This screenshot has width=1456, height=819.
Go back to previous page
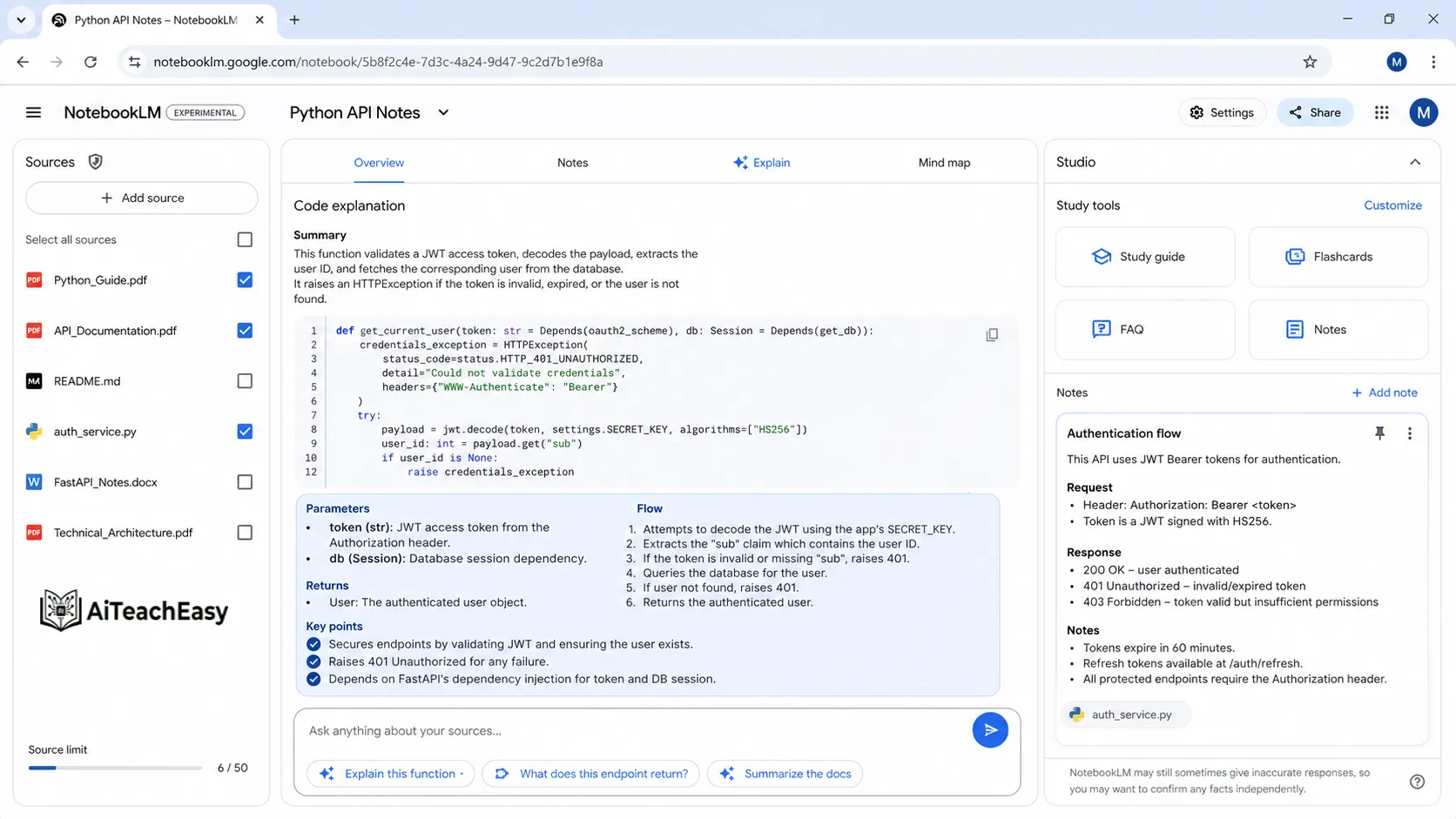[x=23, y=62]
